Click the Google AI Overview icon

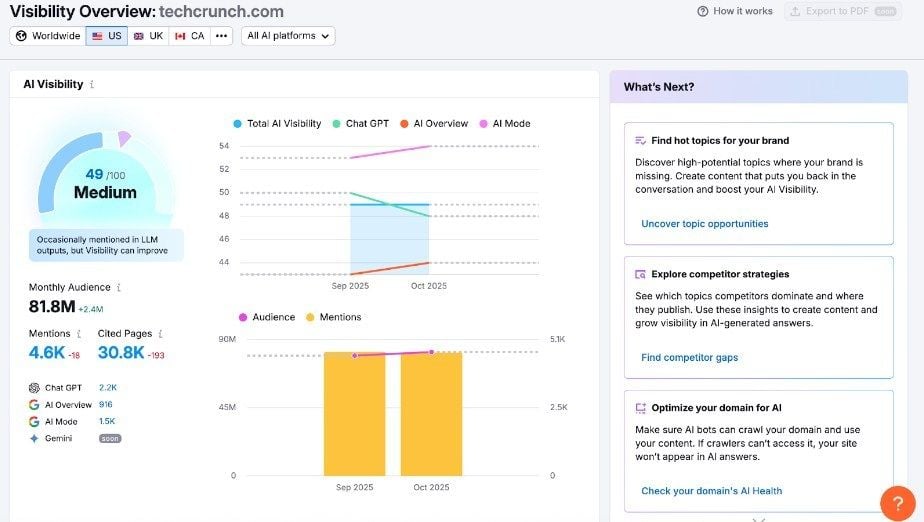pyautogui.click(x=34, y=405)
